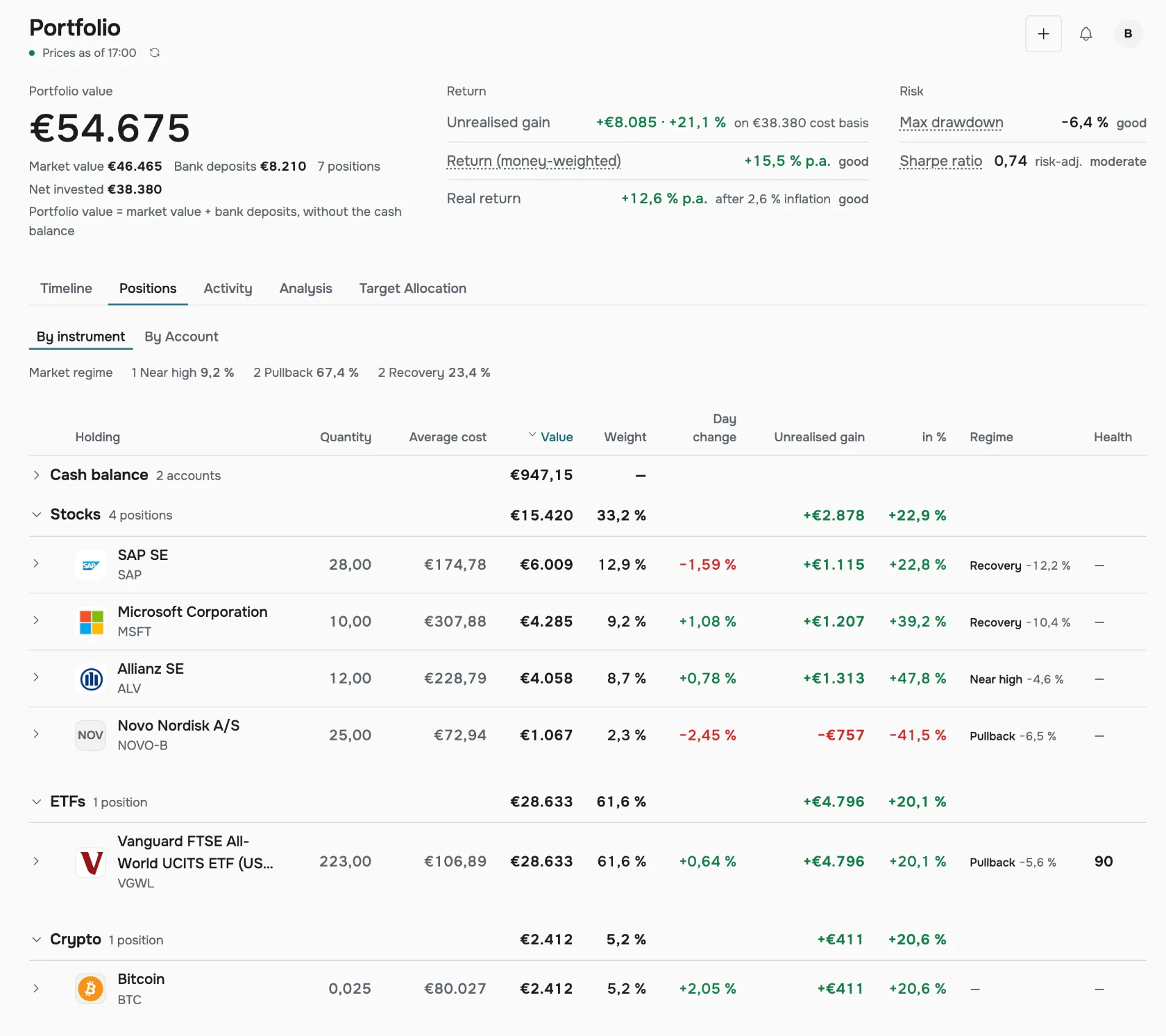Open the Activity tab
1166x1036 pixels.
pos(228,289)
